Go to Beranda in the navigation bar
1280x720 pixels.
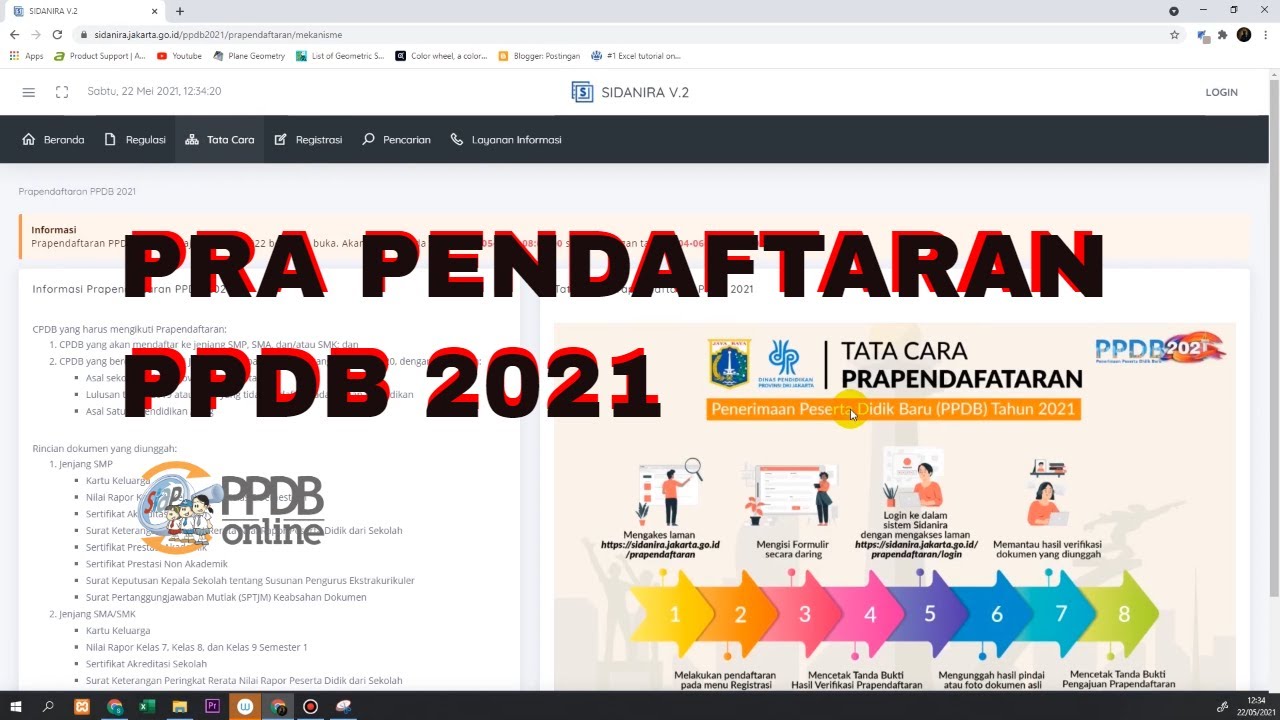(x=53, y=140)
